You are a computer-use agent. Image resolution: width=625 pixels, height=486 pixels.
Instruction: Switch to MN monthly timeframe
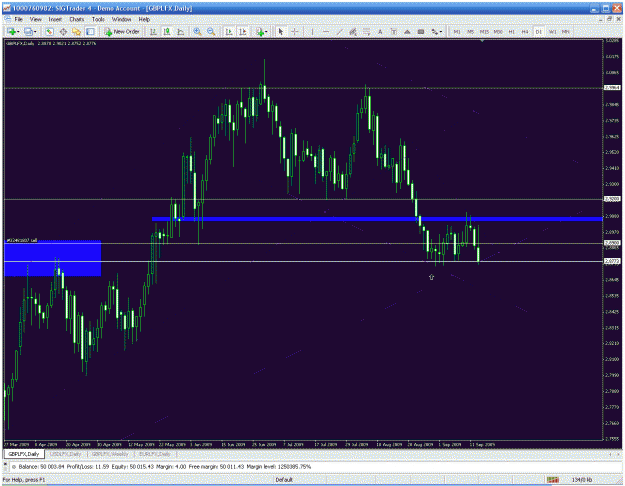566,32
